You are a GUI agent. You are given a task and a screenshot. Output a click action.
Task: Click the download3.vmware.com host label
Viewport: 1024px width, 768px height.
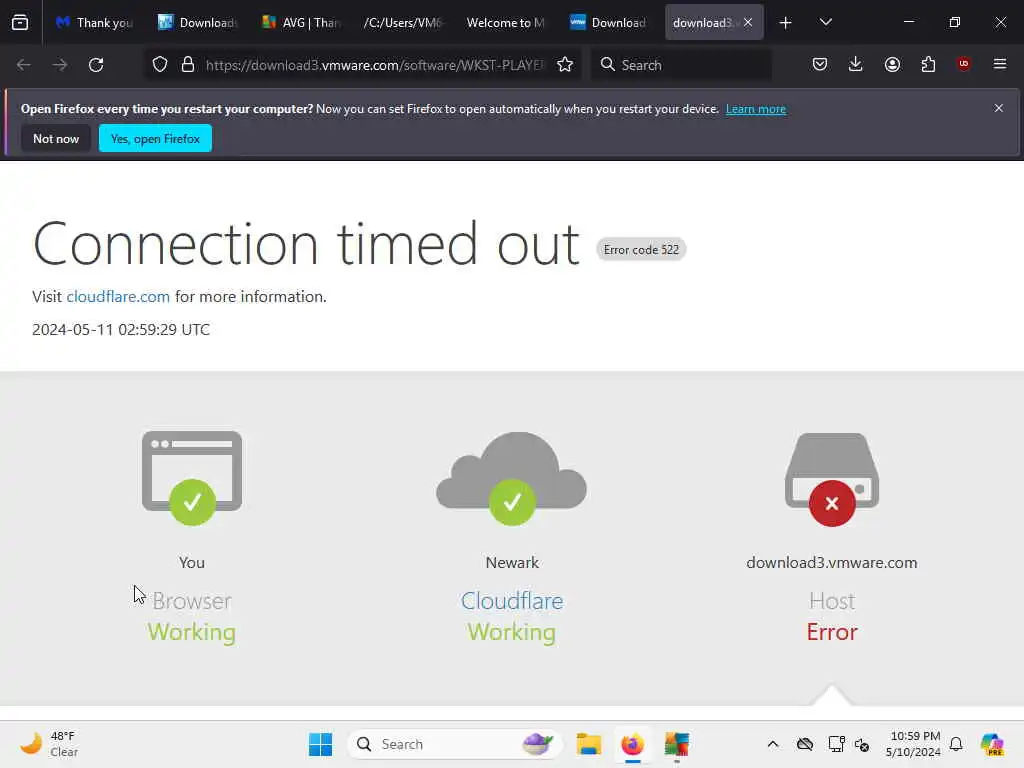tap(832, 562)
